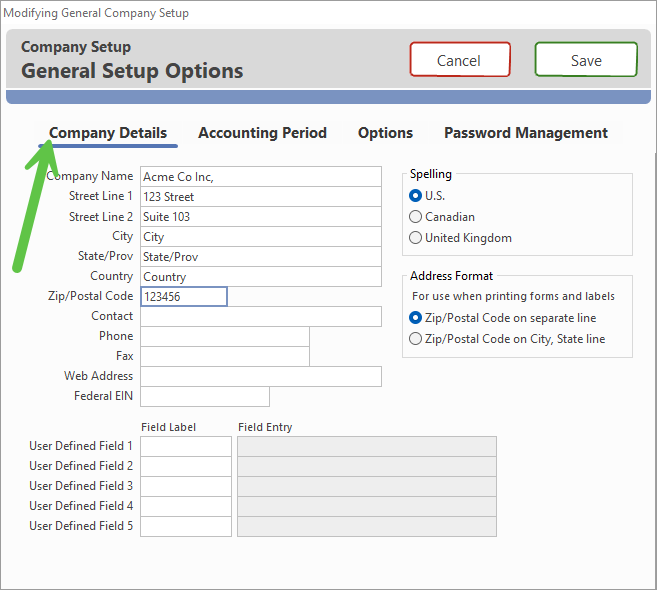Click User Defined Field 4 label box
The height and width of the screenshot is (590, 657).
pyautogui.click(x=186, y=506)
